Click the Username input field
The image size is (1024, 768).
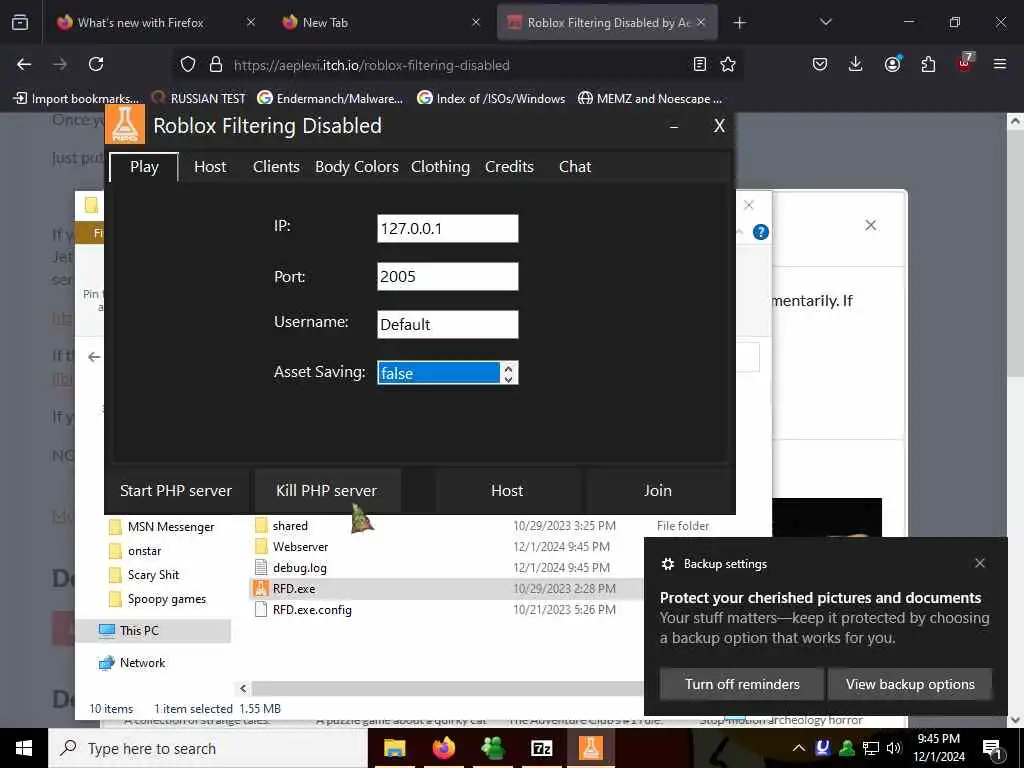[x=447, y=325]
